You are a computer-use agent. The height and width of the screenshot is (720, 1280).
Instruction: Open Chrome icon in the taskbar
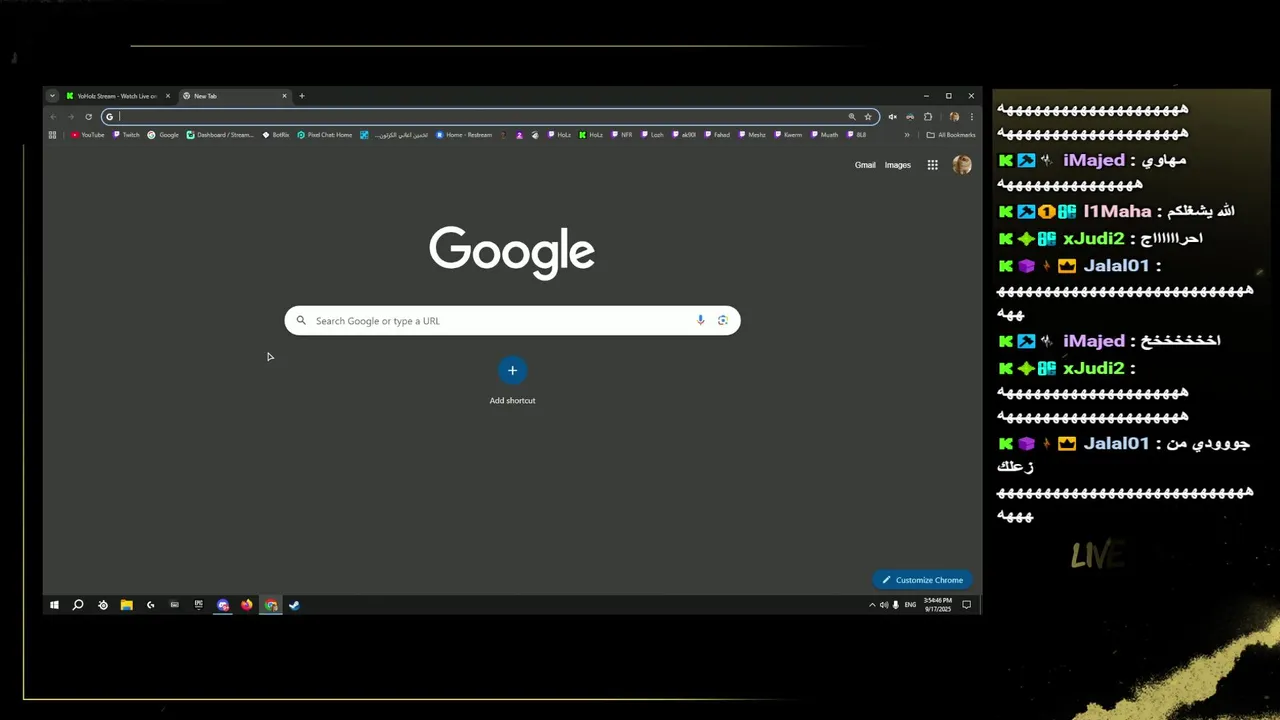pos(271,605)
